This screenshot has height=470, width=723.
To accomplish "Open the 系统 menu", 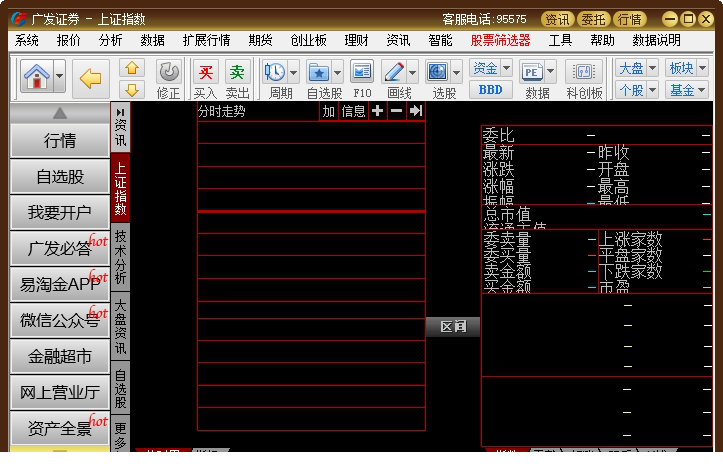I will (x=27, y=41).
